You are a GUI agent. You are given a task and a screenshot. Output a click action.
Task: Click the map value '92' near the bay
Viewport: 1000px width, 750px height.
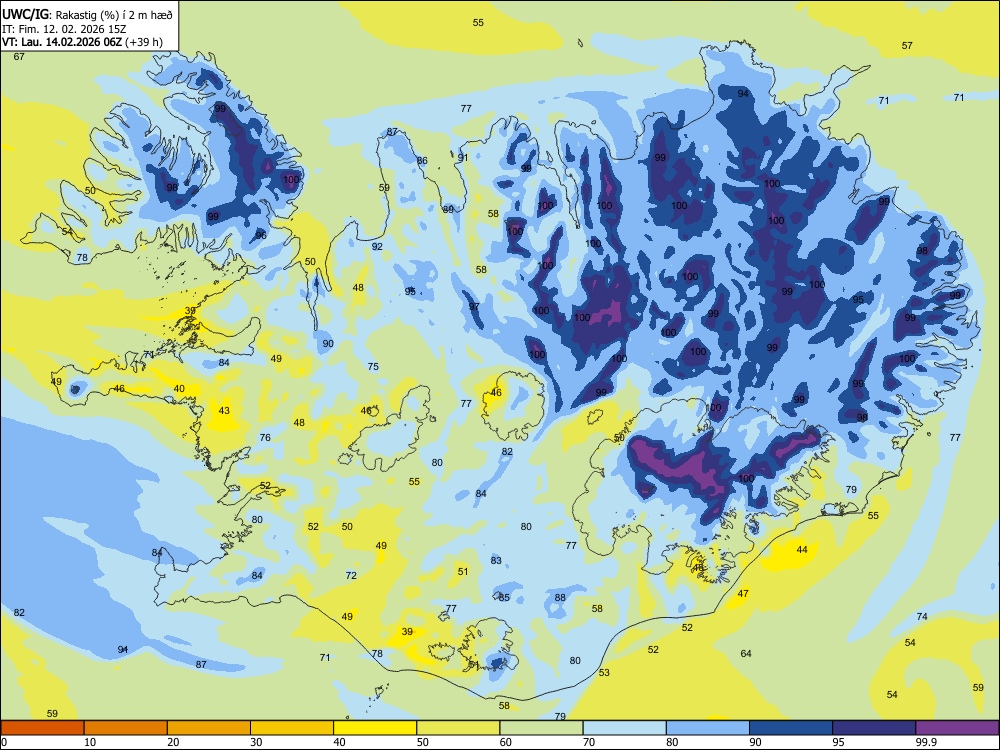377,247
